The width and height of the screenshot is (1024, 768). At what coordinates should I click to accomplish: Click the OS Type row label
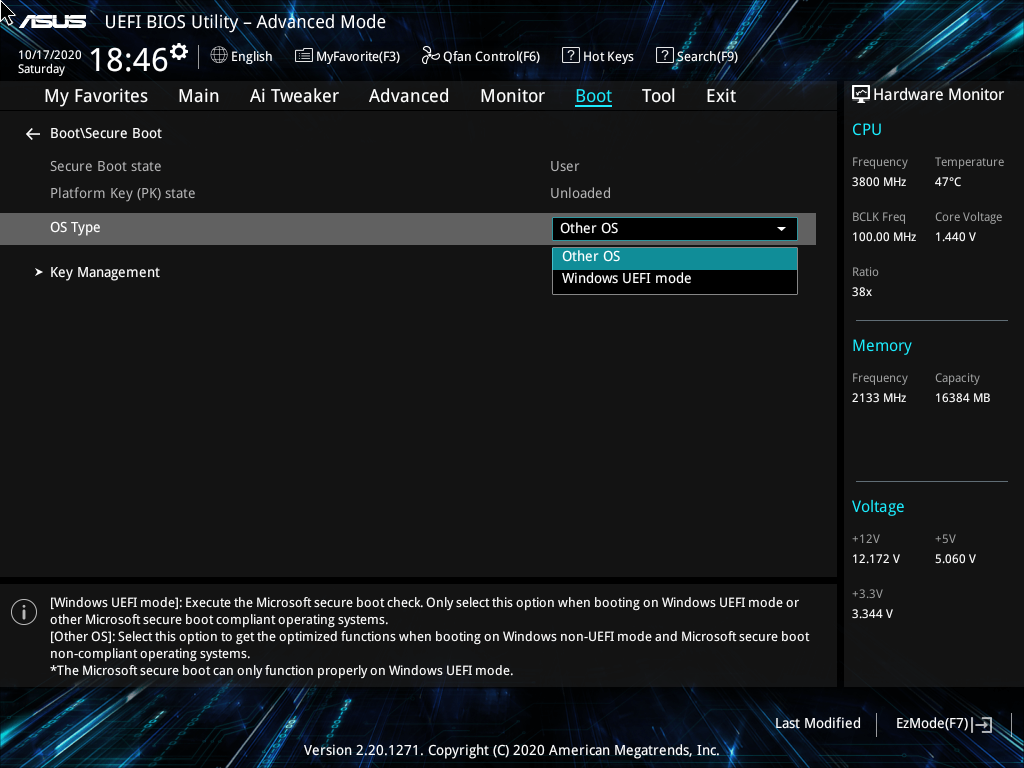pyautogui.click(x=75, y=228)
